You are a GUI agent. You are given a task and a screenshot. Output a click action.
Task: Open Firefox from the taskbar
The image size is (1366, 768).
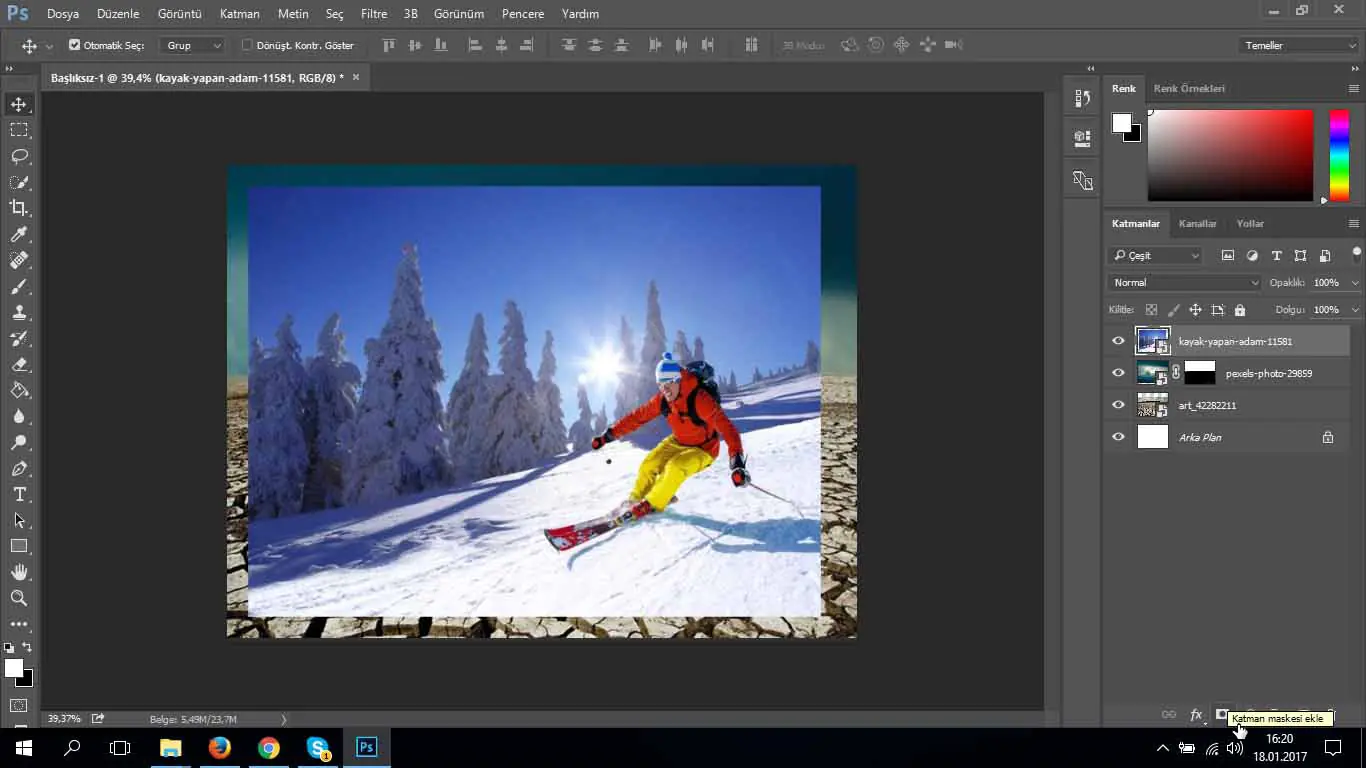click(x=219, y=747)
